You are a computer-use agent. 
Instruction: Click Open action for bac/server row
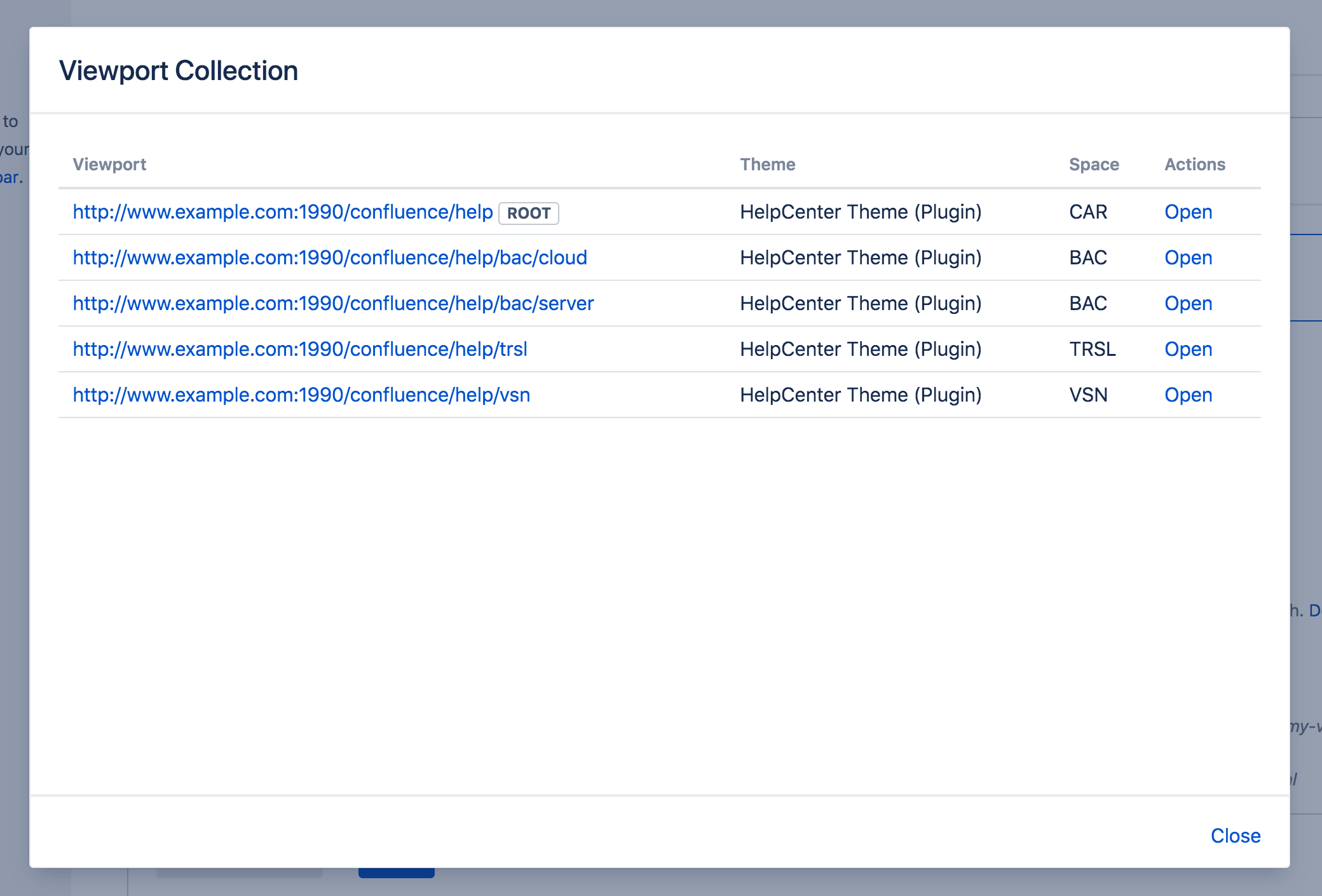pos(1187,303)
